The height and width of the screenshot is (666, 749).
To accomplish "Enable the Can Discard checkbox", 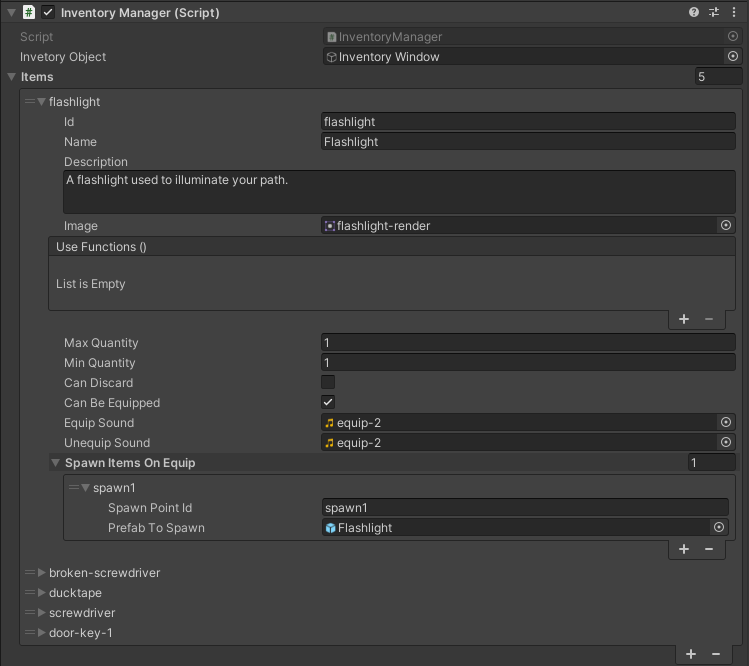I will click(328, 383).
